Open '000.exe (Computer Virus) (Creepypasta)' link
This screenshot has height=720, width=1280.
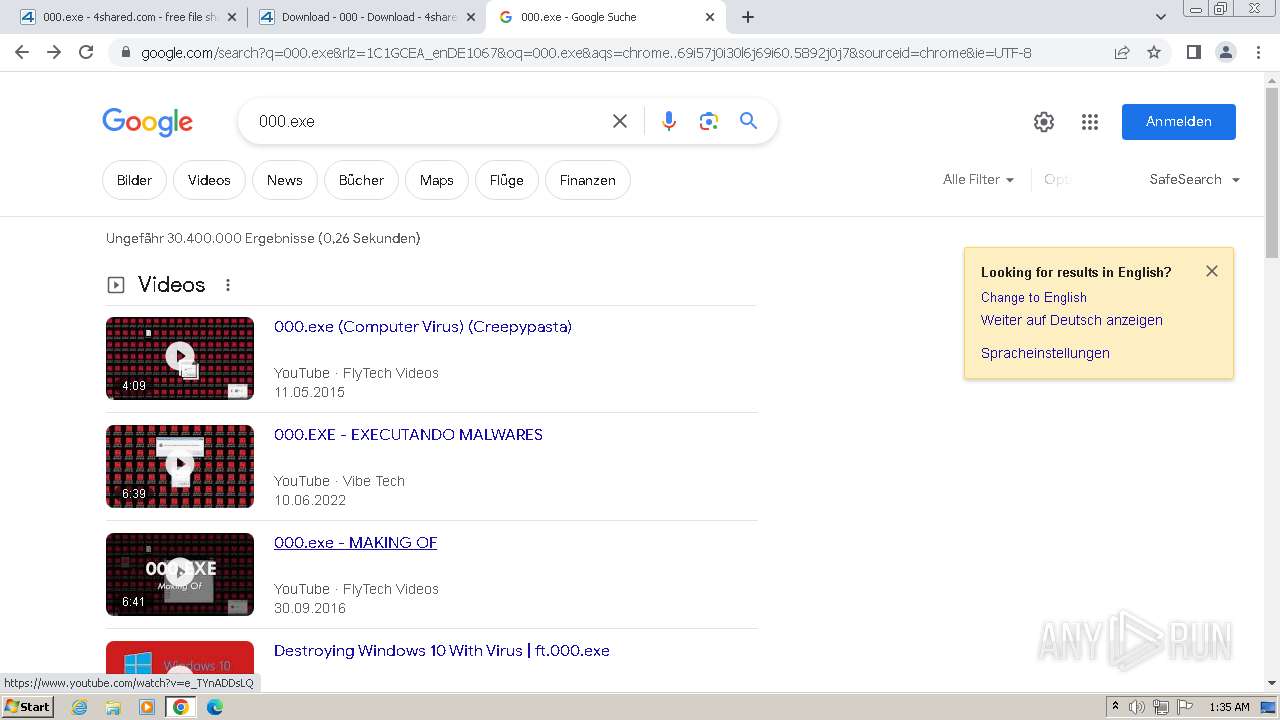[x=423, y=327]
